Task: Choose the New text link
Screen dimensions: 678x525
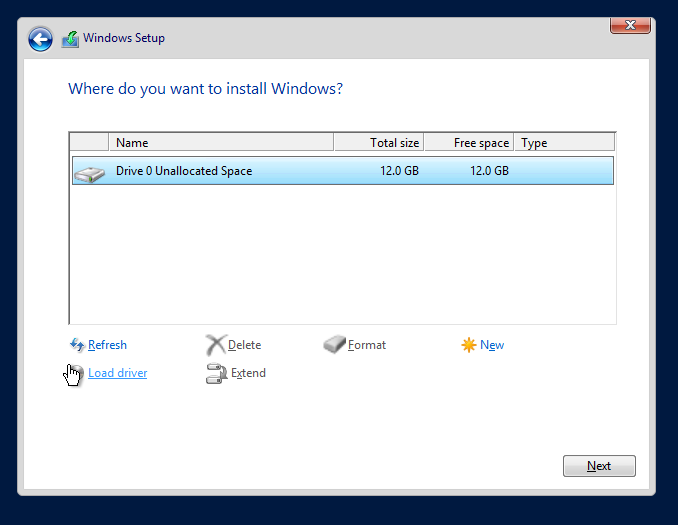Action: coord(492,345)
